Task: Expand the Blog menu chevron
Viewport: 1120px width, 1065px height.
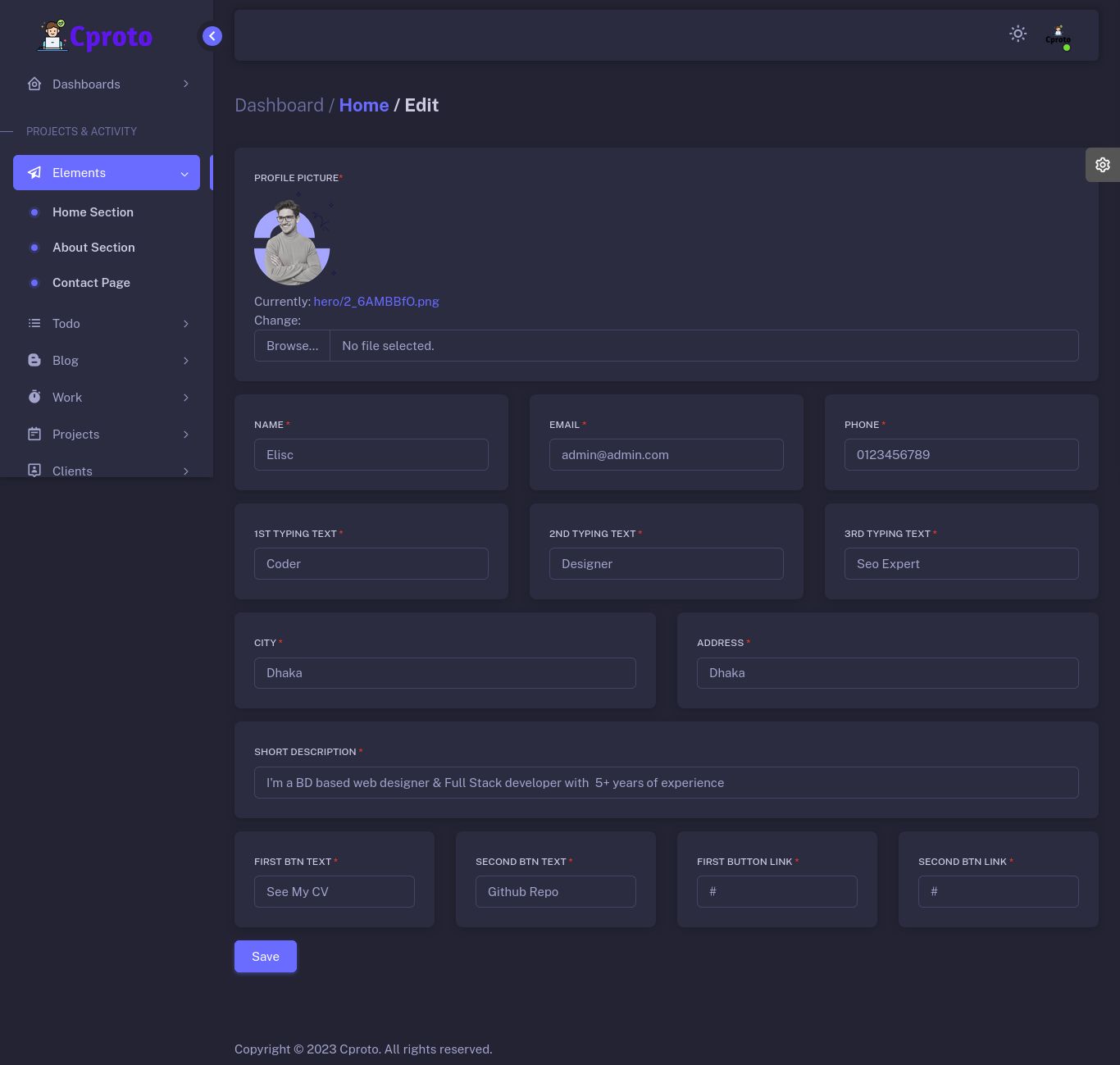Action: pos(186,361)
